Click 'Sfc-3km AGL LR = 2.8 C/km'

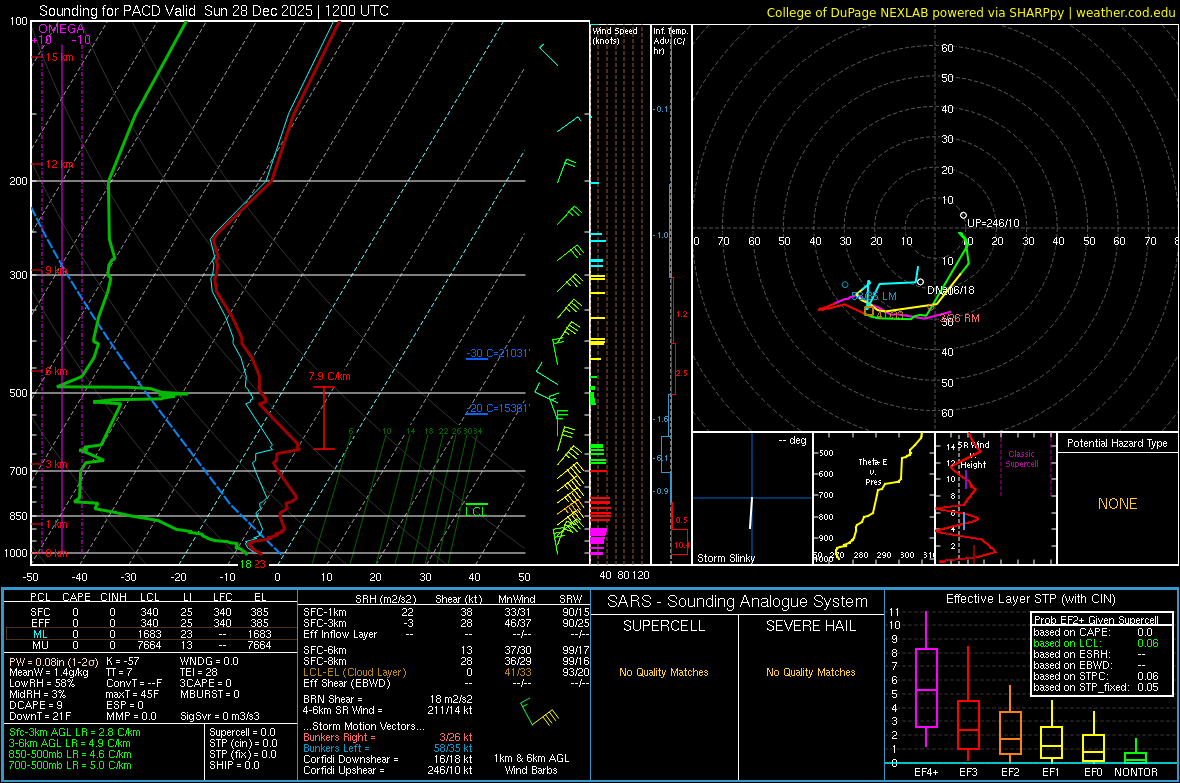pos(75,733)
